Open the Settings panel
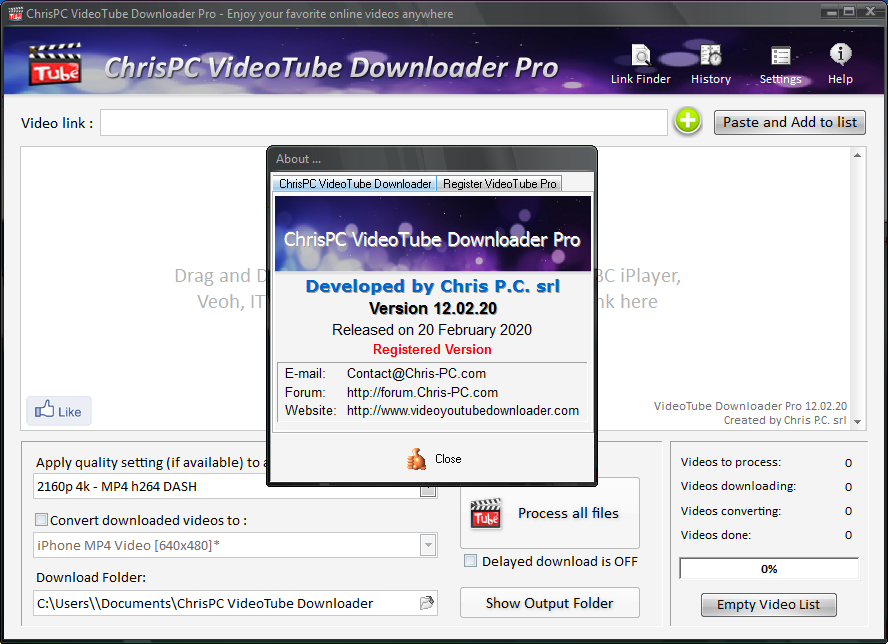Image resolution: width=888 pixels, height=644 pixels. coord(780,64)
